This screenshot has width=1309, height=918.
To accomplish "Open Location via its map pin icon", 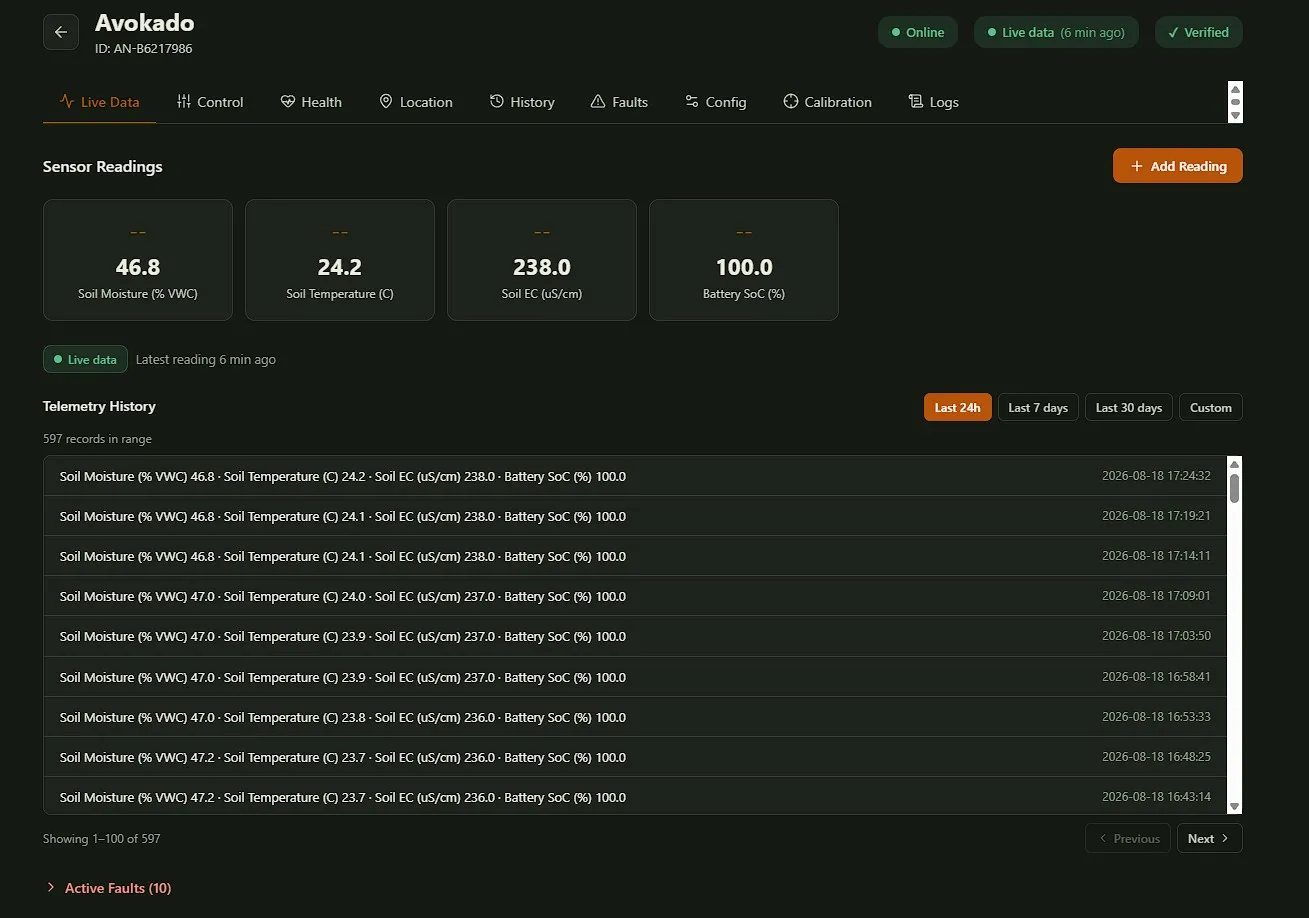I will (386, 102).
